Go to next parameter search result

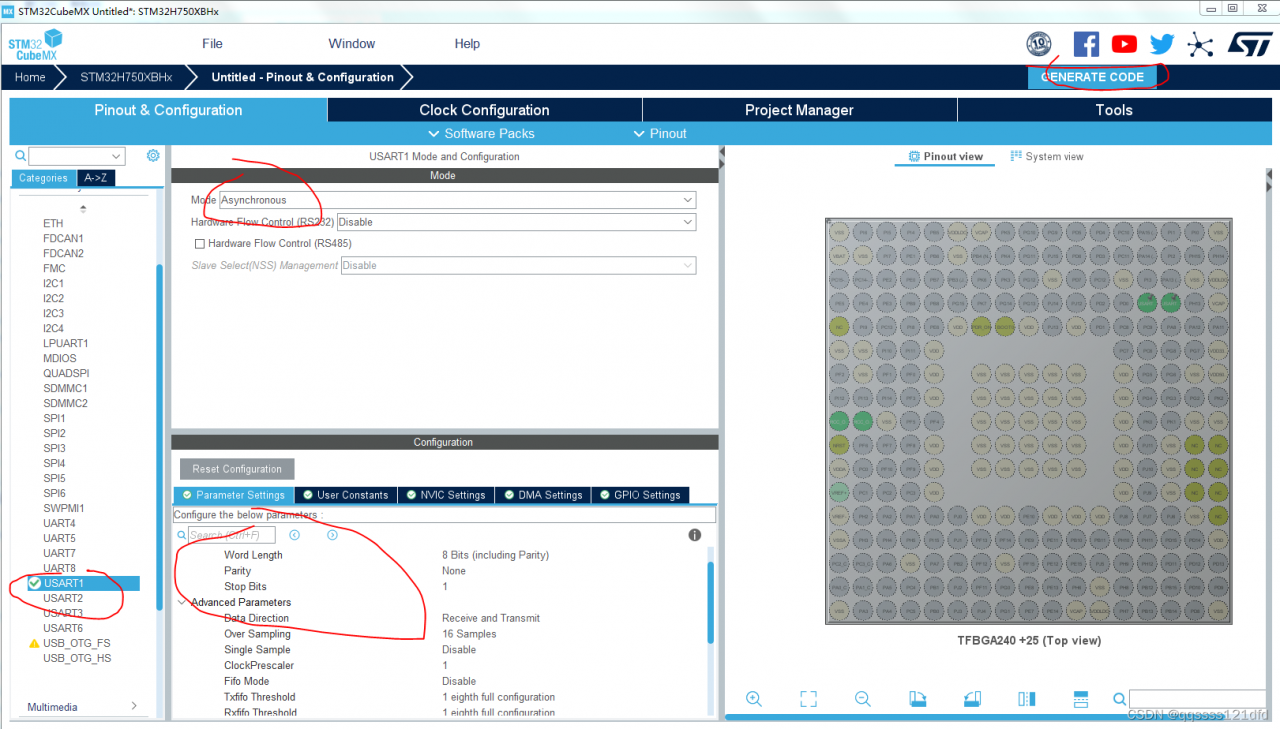tap(332, 535)
